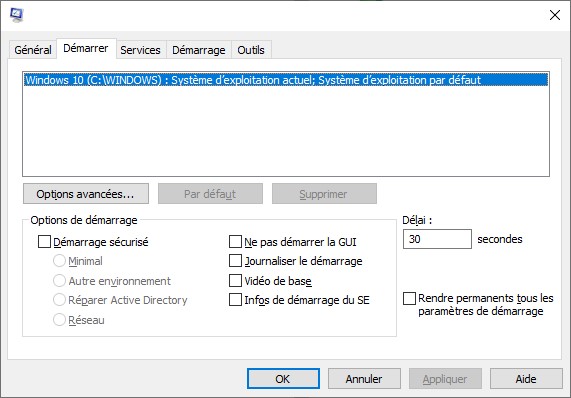Switch to the Général tab
571x398 pixels.
pyautogui.click(x=33, y=50)
